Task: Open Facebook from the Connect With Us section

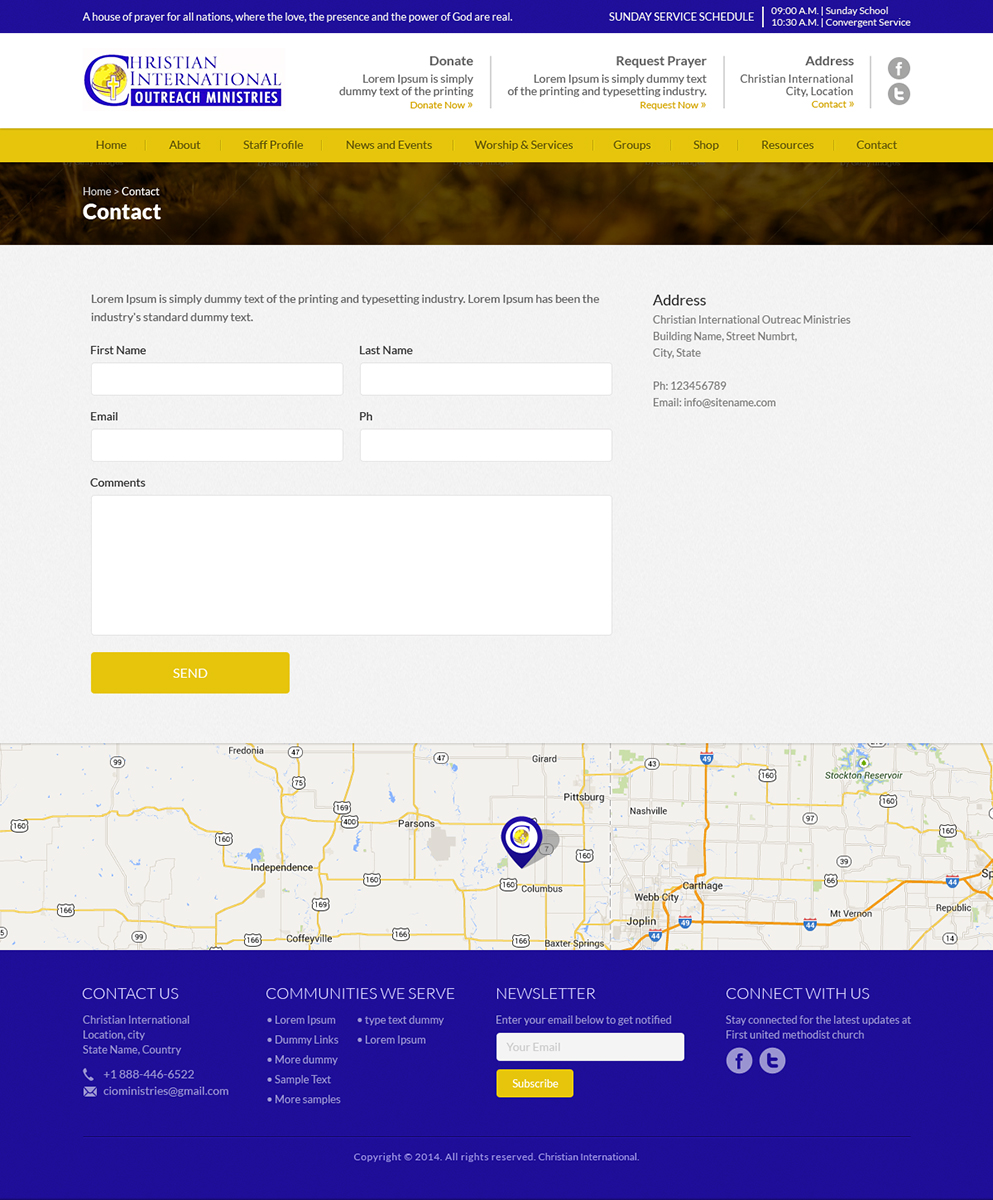Action: click(x=739, y=1060)
